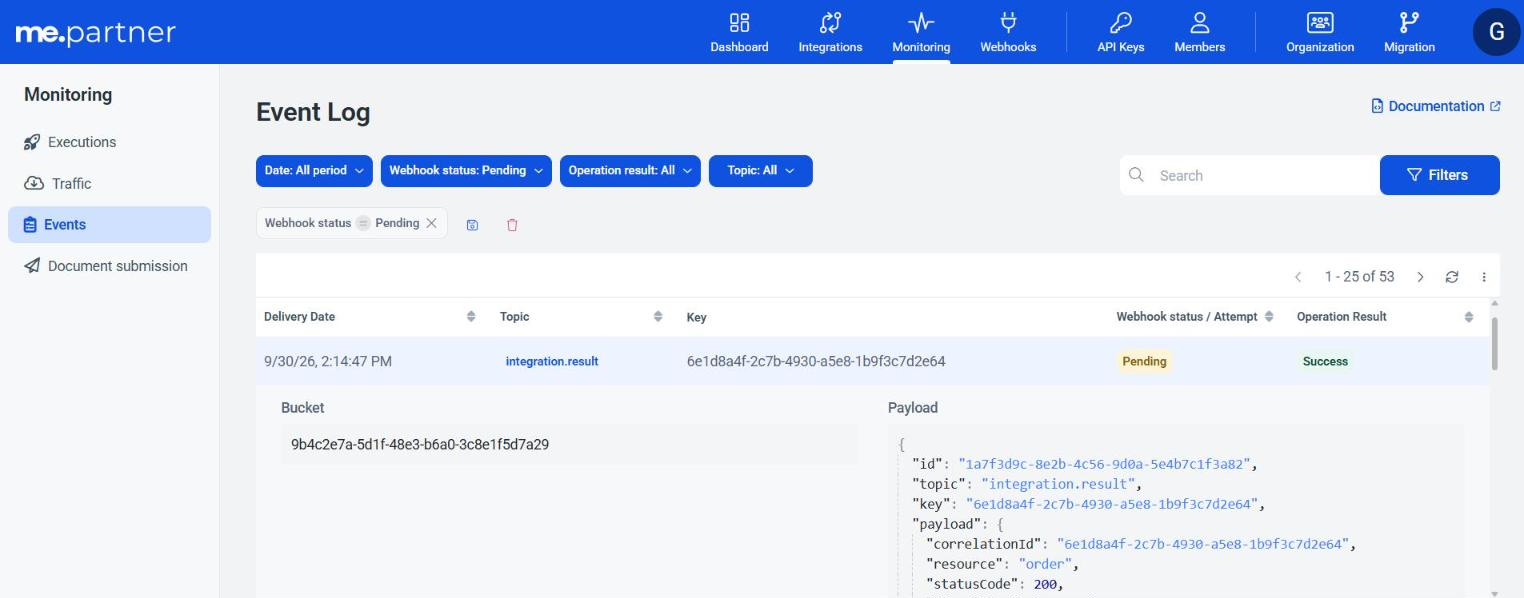The height and width of the screenshot is (598, 1524).
Task: Click the Pending status badge
Action: pyautogui.click(x=1144, y=362)
